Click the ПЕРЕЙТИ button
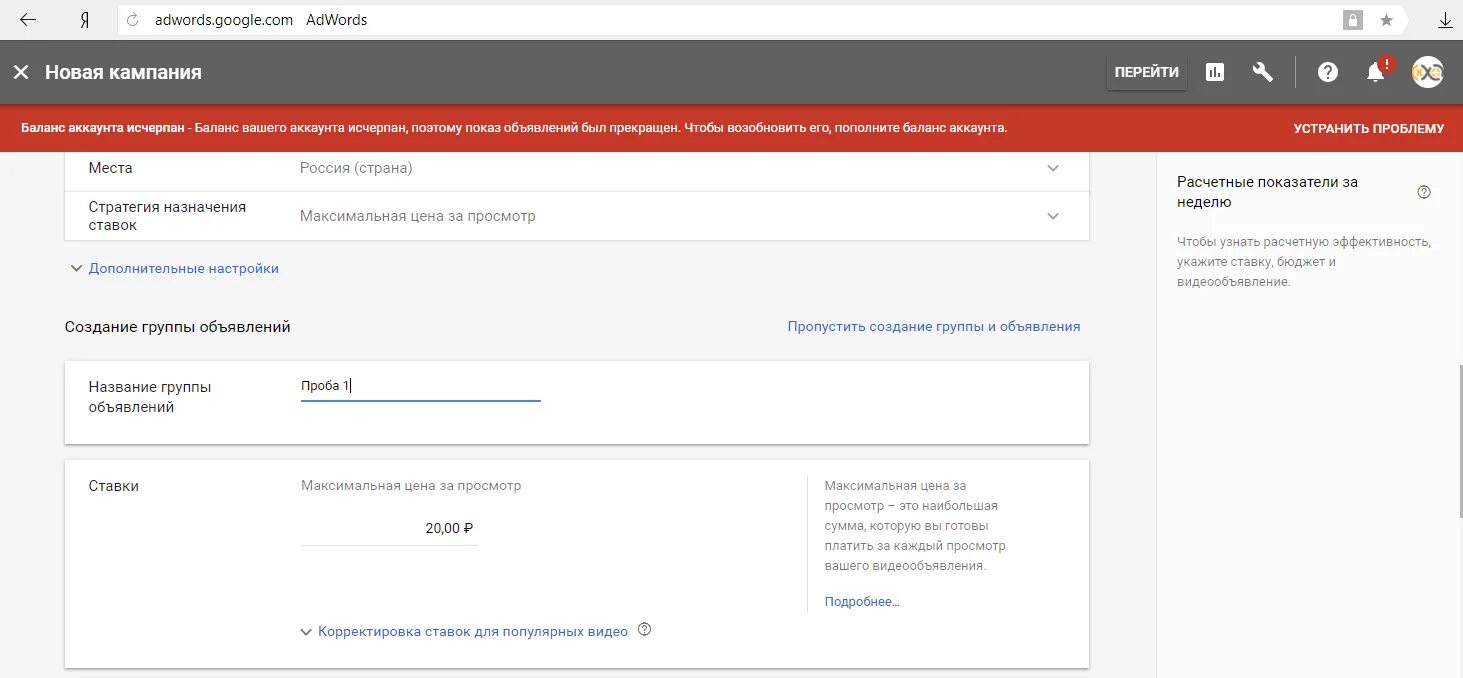The height and width of the screenshot is (678, 1463). pyautogui.click(x=1147, y=72)
